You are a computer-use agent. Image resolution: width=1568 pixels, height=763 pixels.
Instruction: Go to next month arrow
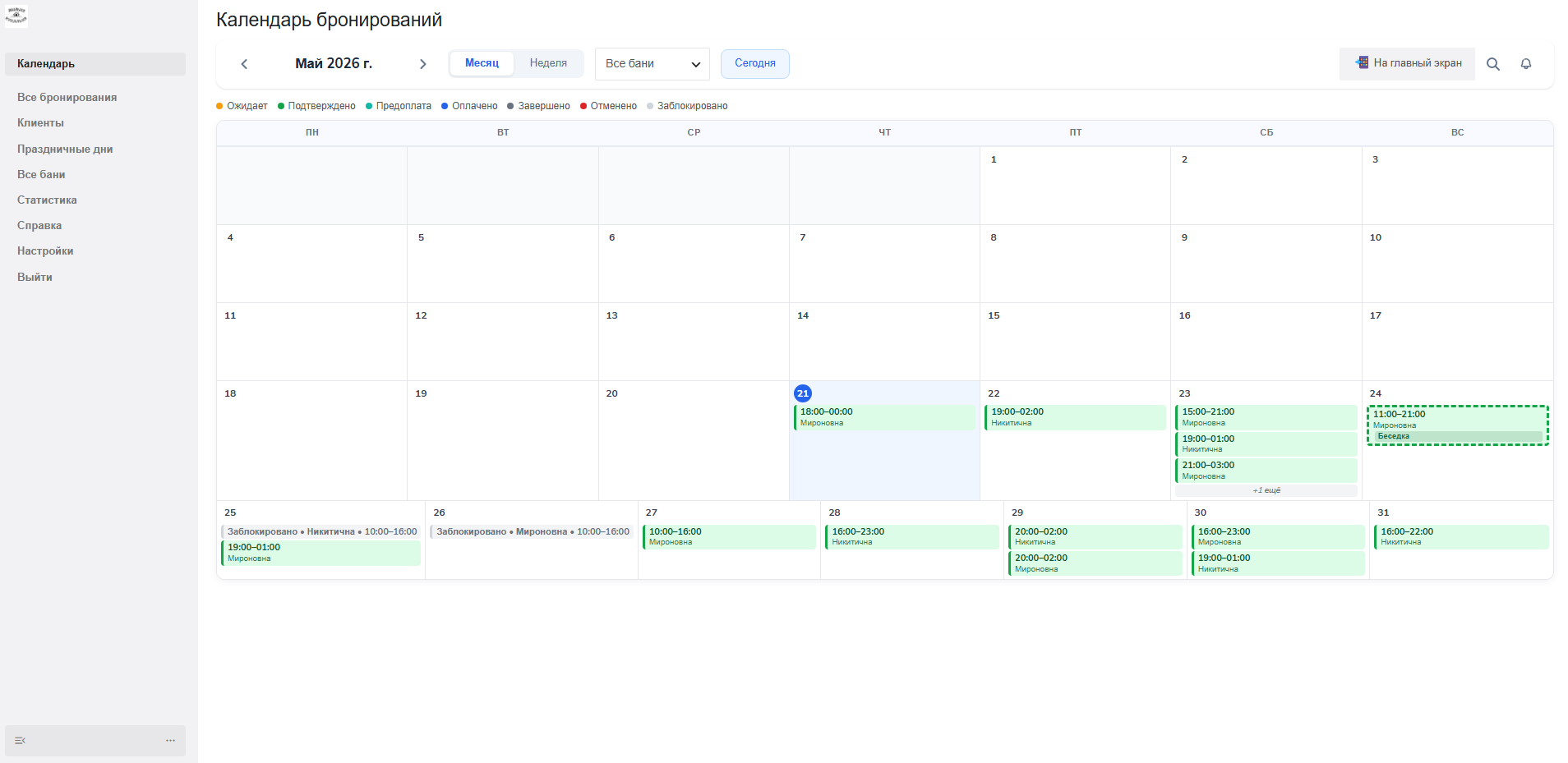pyautogui.click(x=422, y=64)
